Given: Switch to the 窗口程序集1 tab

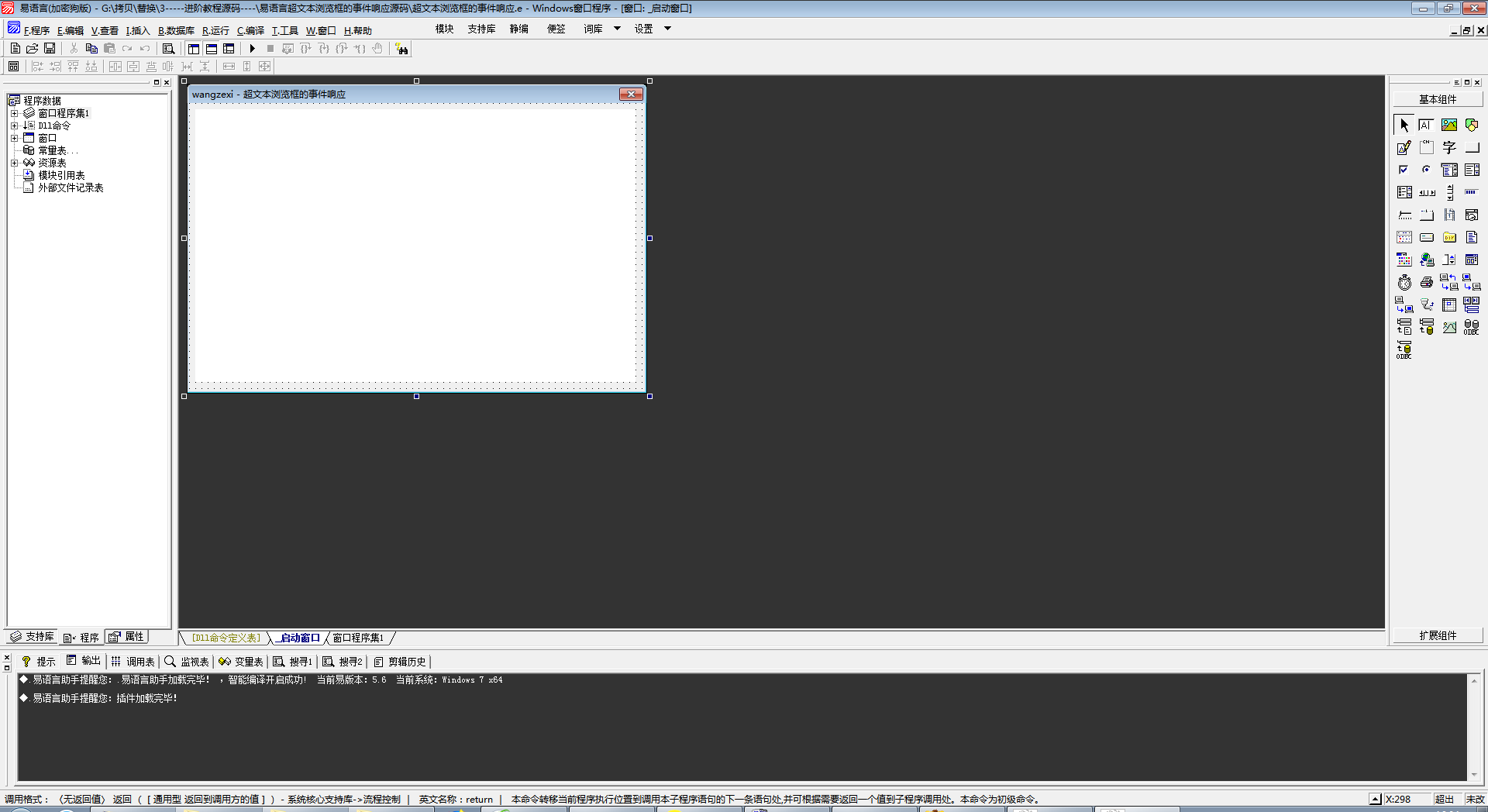Looking at the screenshot, I should (x=358, y=638).
